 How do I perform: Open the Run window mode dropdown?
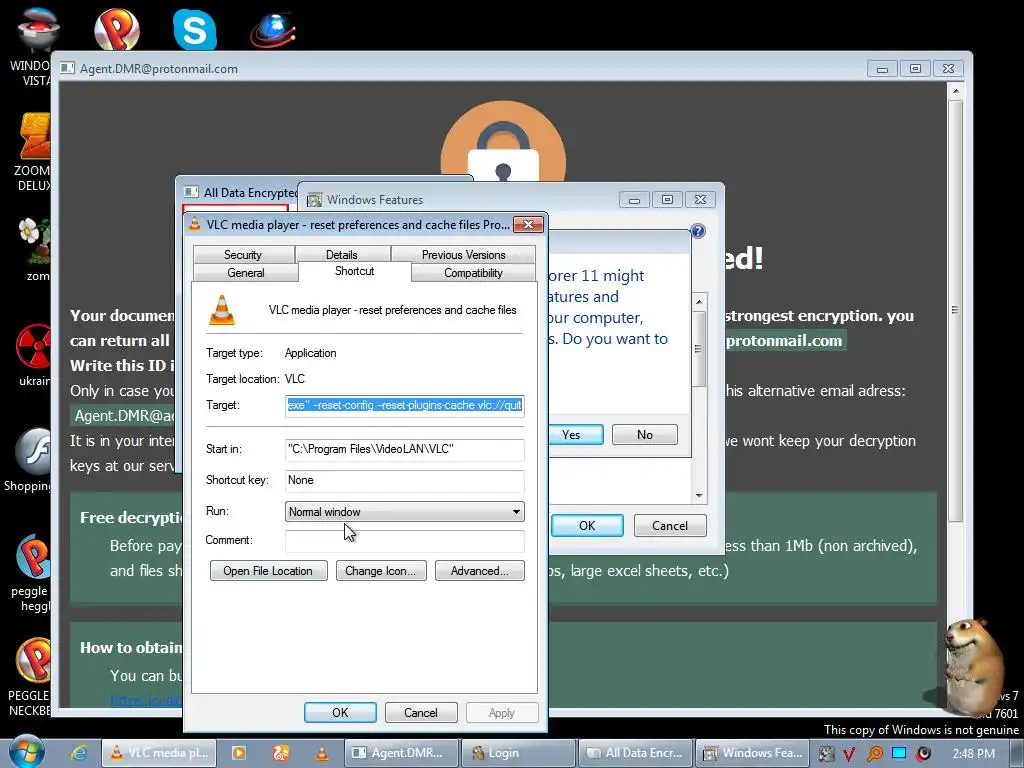(x=404, y=511)
